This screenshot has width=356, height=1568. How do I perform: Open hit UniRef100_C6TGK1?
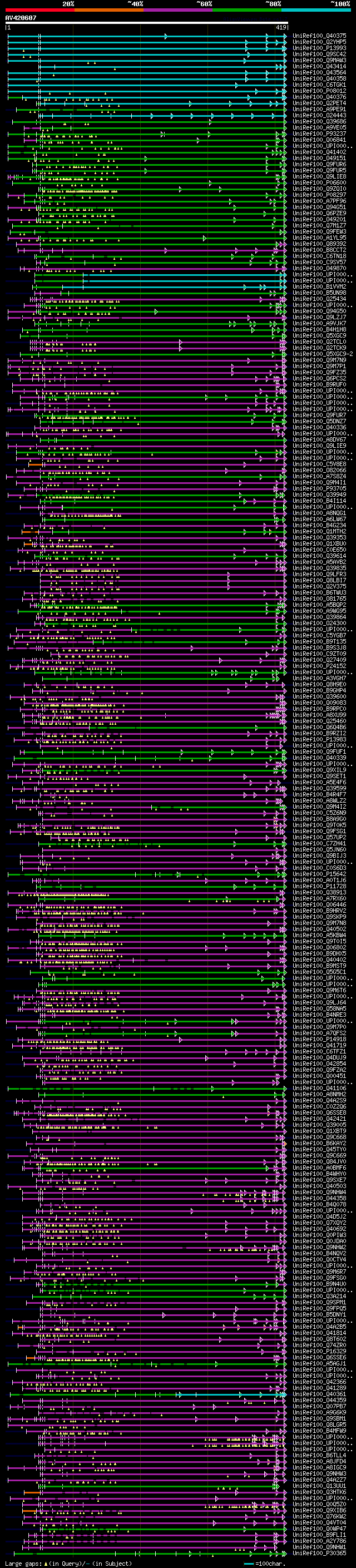319,85
